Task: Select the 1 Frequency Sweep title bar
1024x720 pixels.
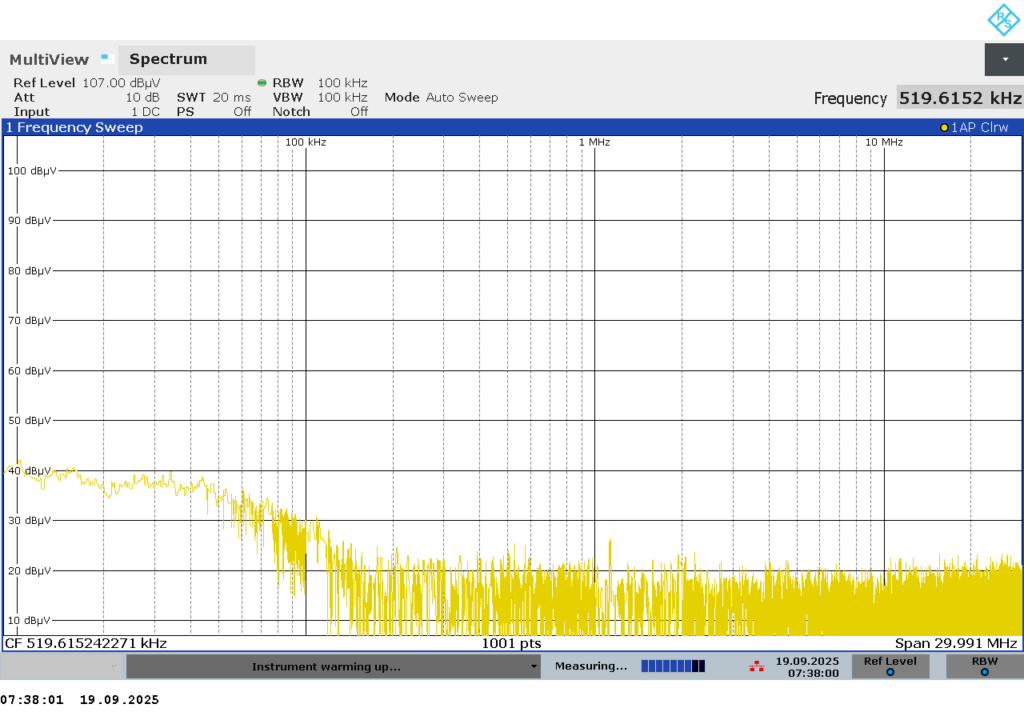Action: (75, 128)
